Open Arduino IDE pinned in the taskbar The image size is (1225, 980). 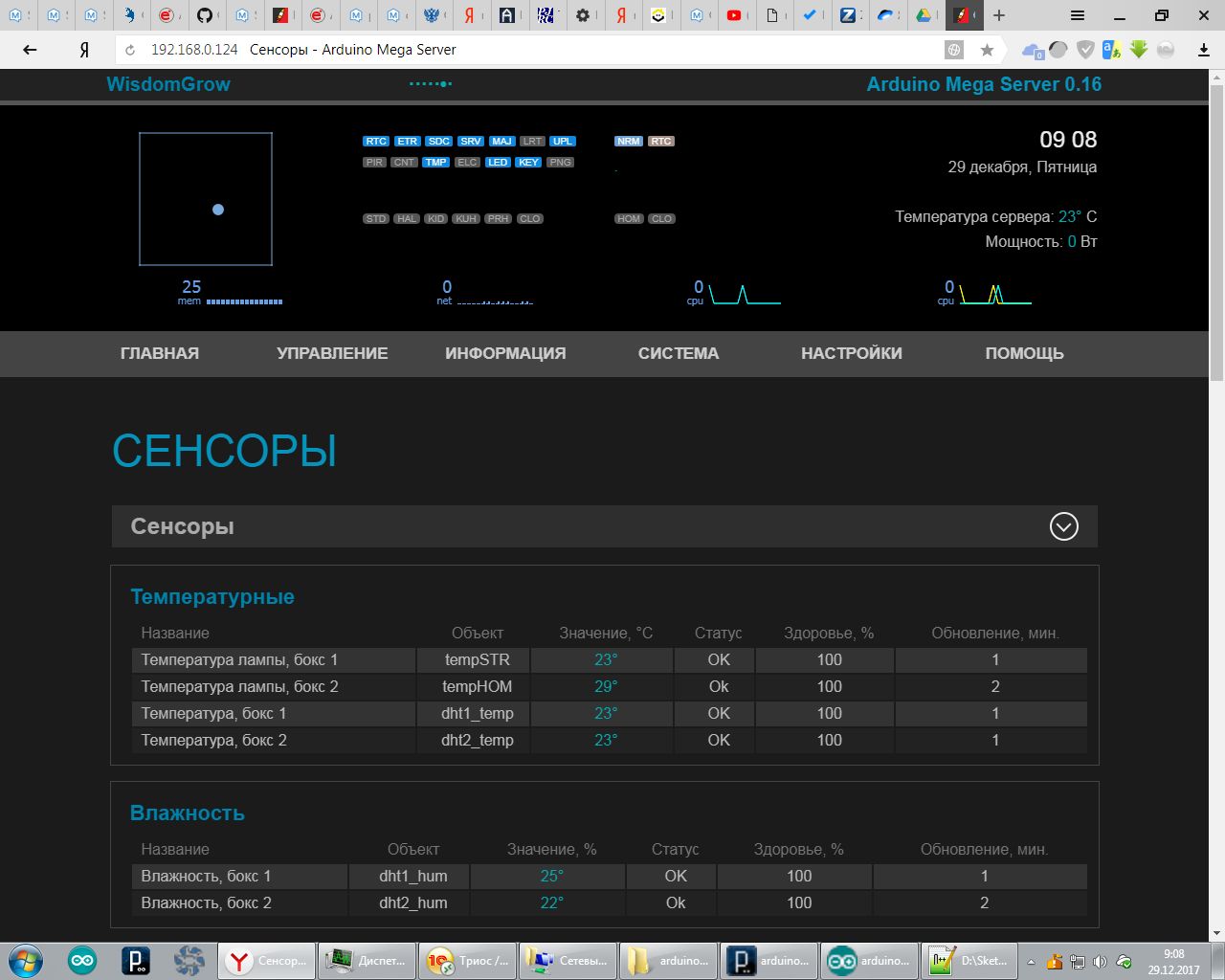pyautogui.click(x=81, y=960)
